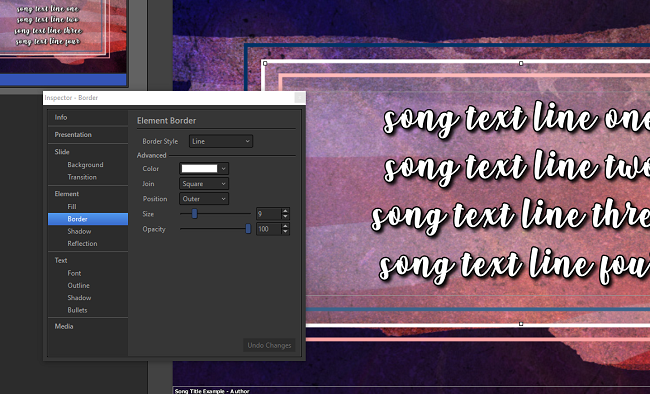Click the white border Color swatch

(199, 168)
